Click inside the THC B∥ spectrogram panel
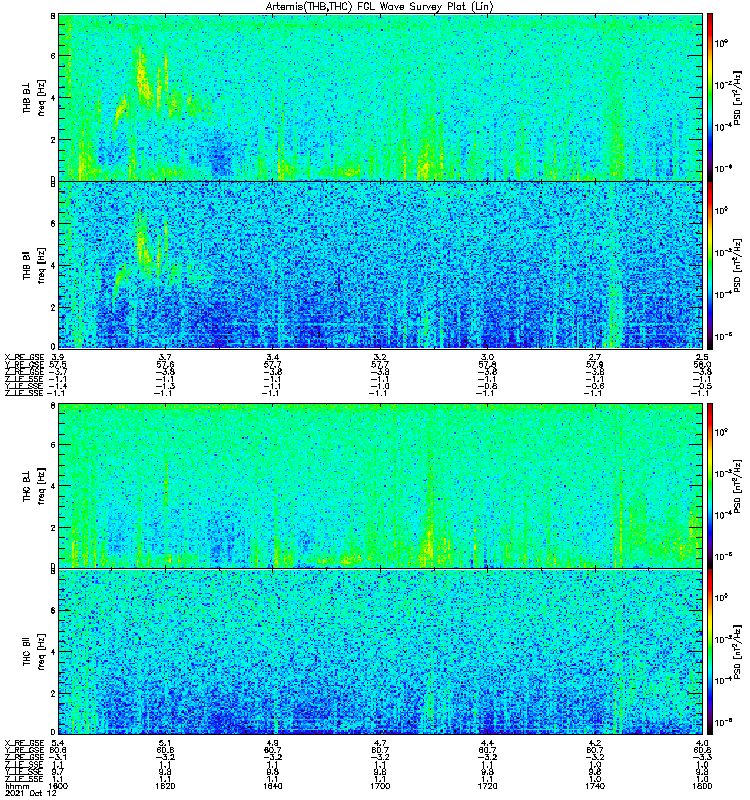Image resolution: width=750 pixels, height=800 pixels. (x=380, y=652)
